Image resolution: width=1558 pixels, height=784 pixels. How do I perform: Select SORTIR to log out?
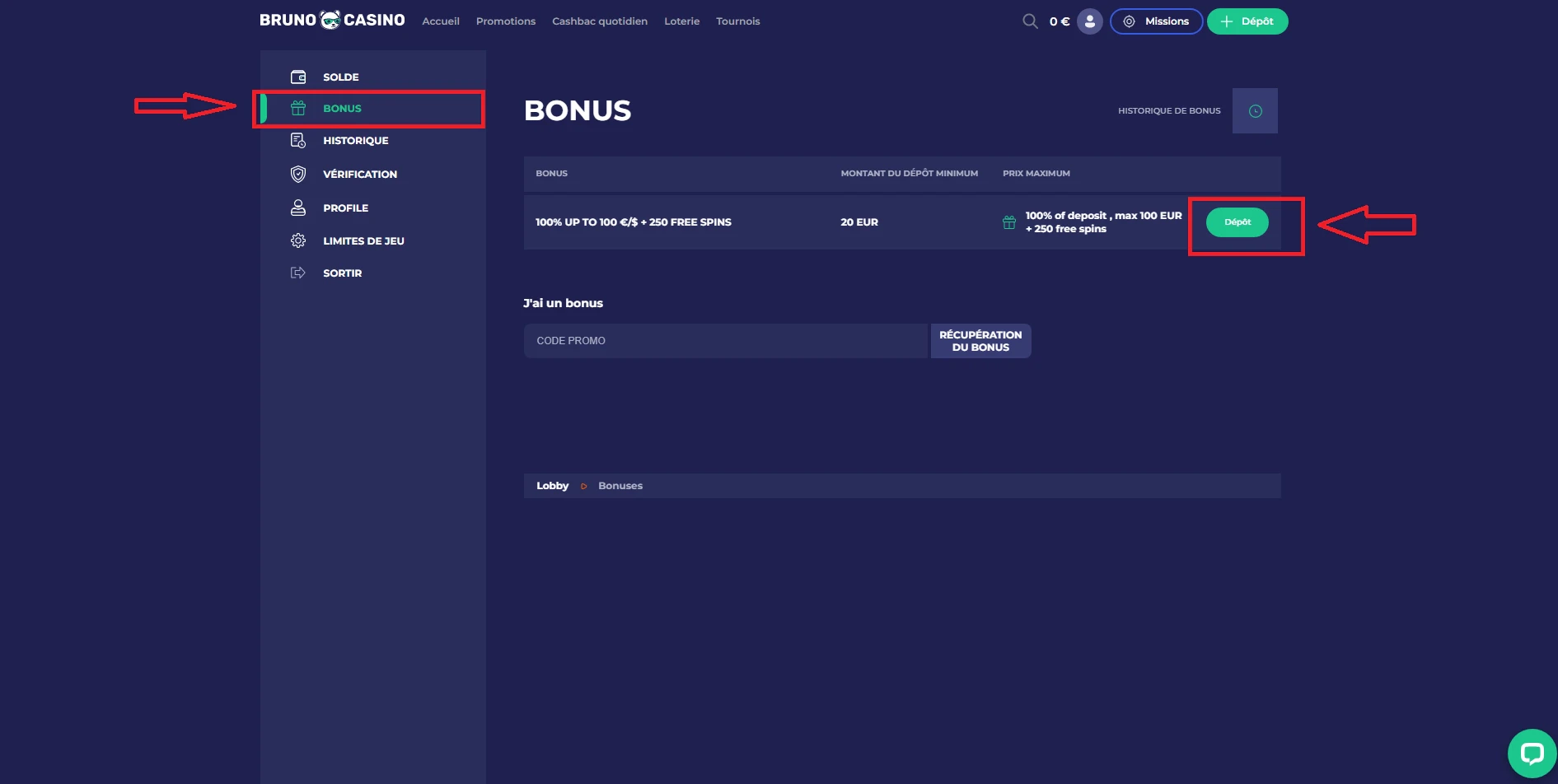[343, 273]
